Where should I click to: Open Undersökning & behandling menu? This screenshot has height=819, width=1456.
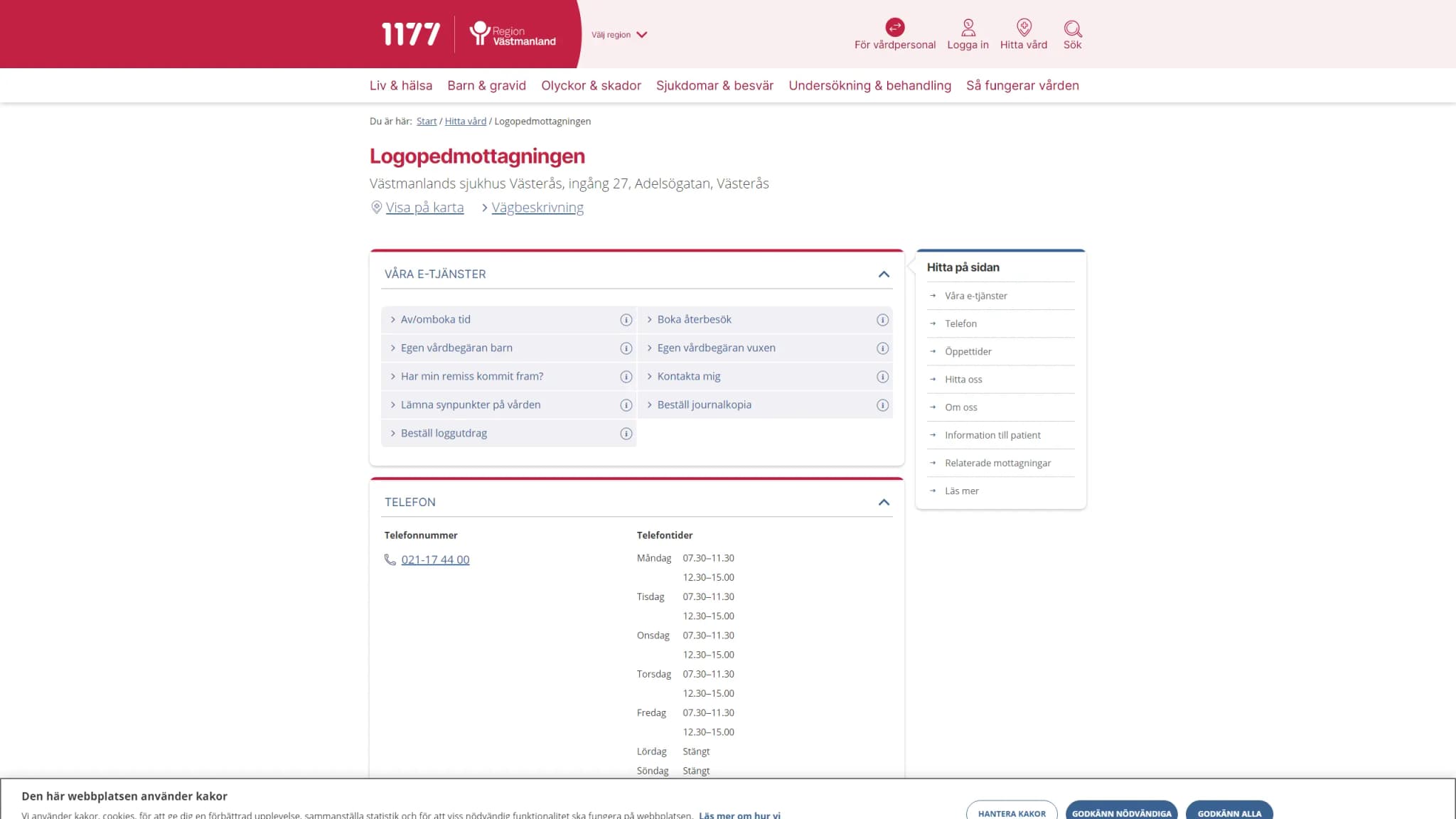point(869,85)
